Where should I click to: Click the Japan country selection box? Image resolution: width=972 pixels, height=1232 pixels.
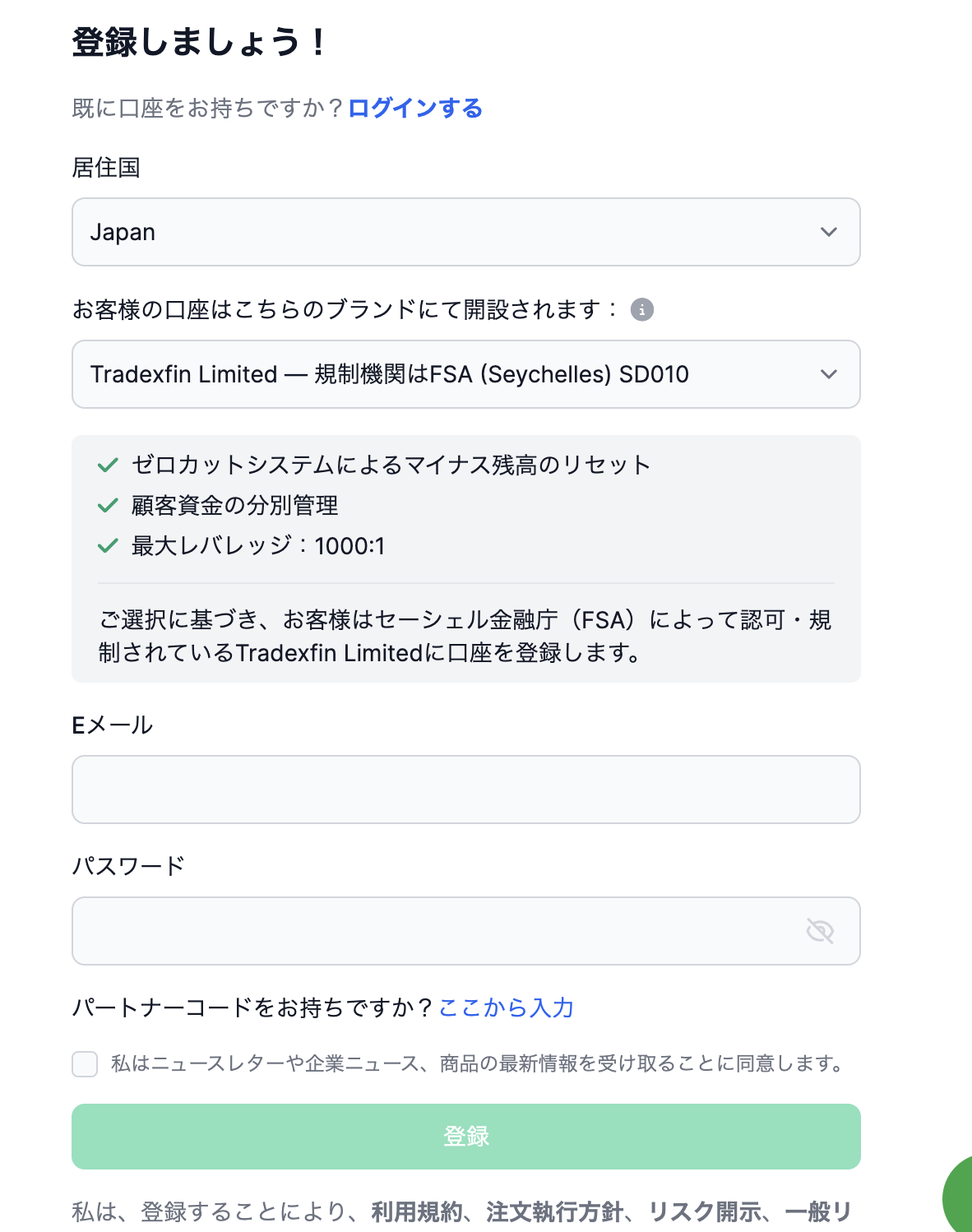point(444,232)
